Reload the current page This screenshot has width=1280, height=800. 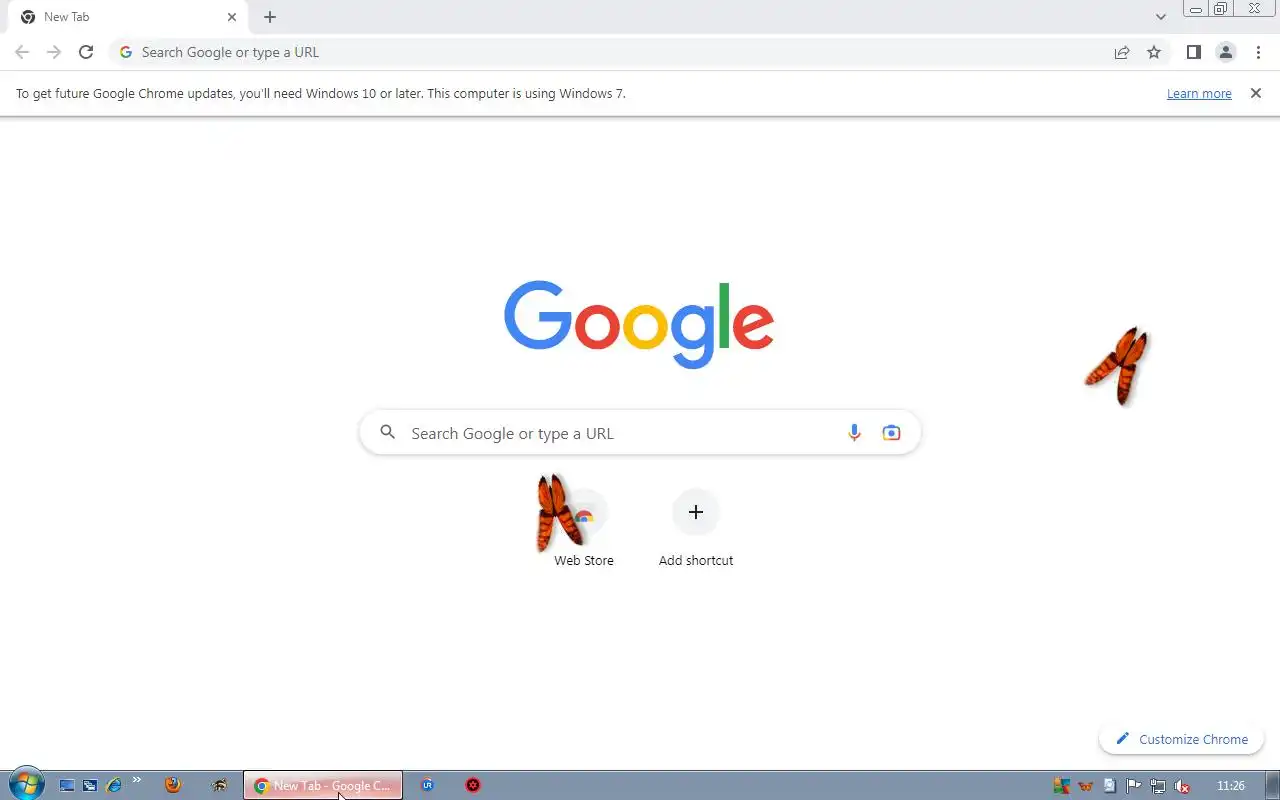pos(86,52)
